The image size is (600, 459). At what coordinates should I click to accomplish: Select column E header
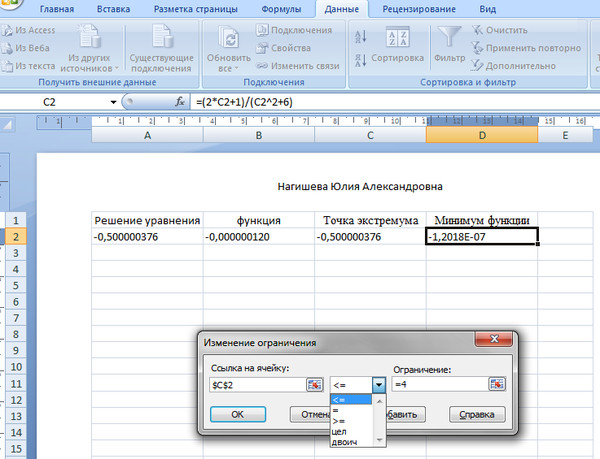pos(565,135)
